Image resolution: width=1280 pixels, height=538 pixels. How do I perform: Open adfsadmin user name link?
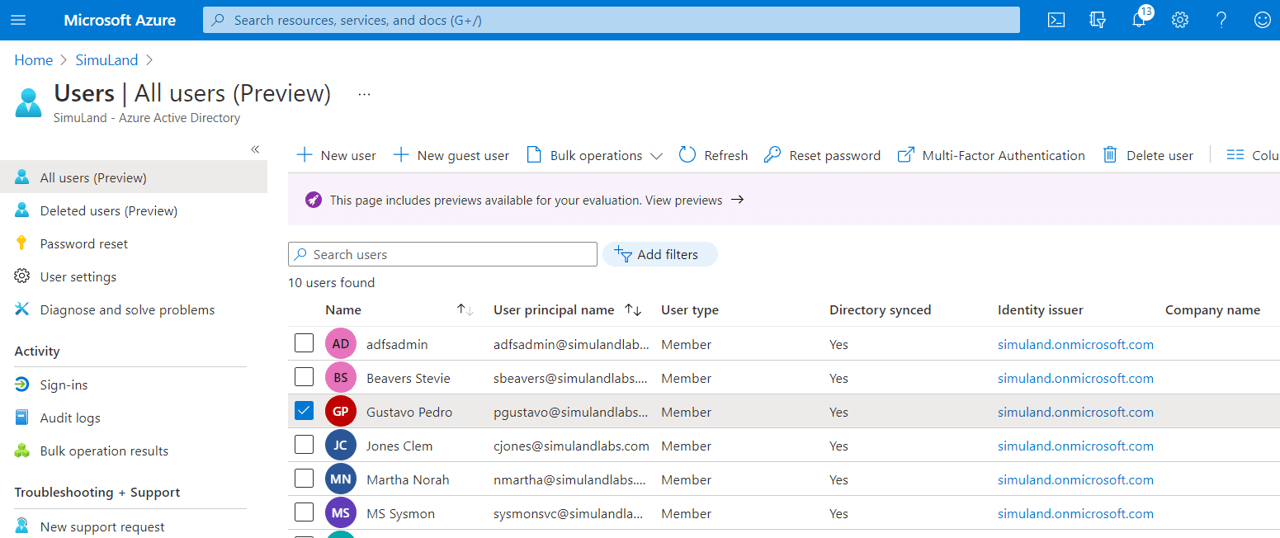coord(397,344)
